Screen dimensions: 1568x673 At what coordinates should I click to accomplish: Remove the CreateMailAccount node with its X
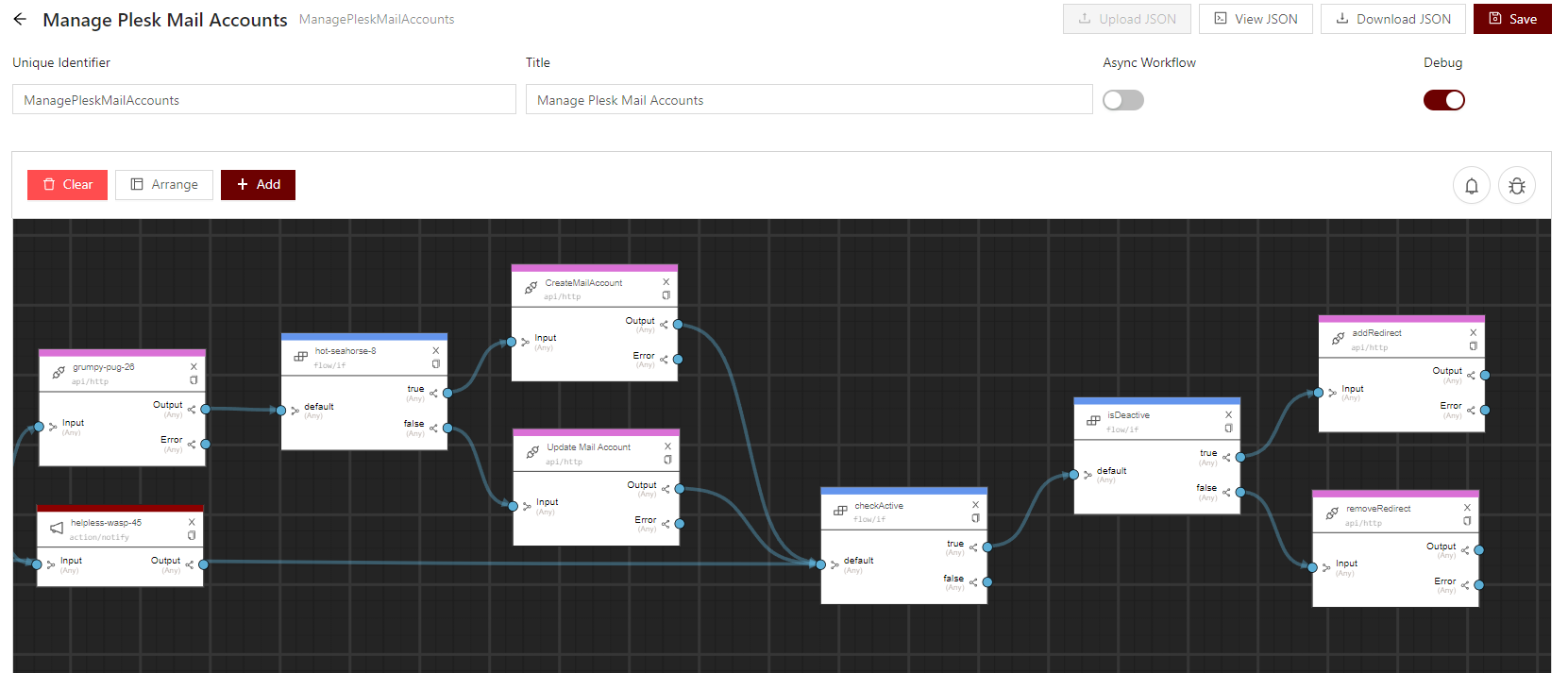pyautogui.click(x=666, y=281)
